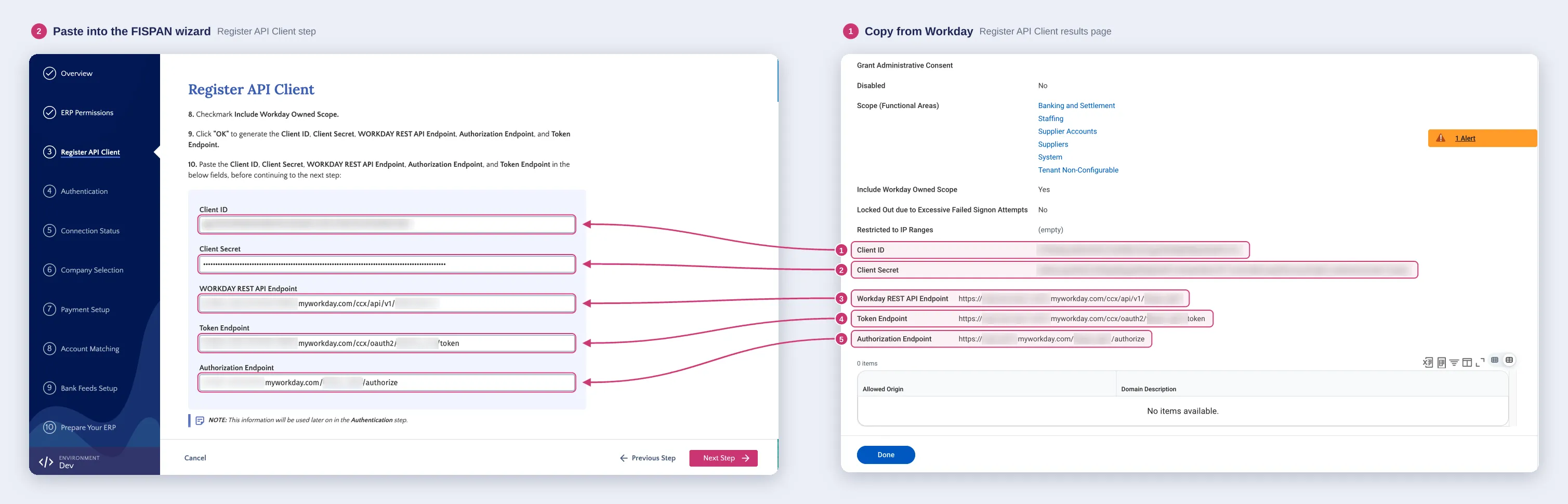The image size is (1568, 504).
Task: Open the Company Selection wizard step
Action: [92, 270]
